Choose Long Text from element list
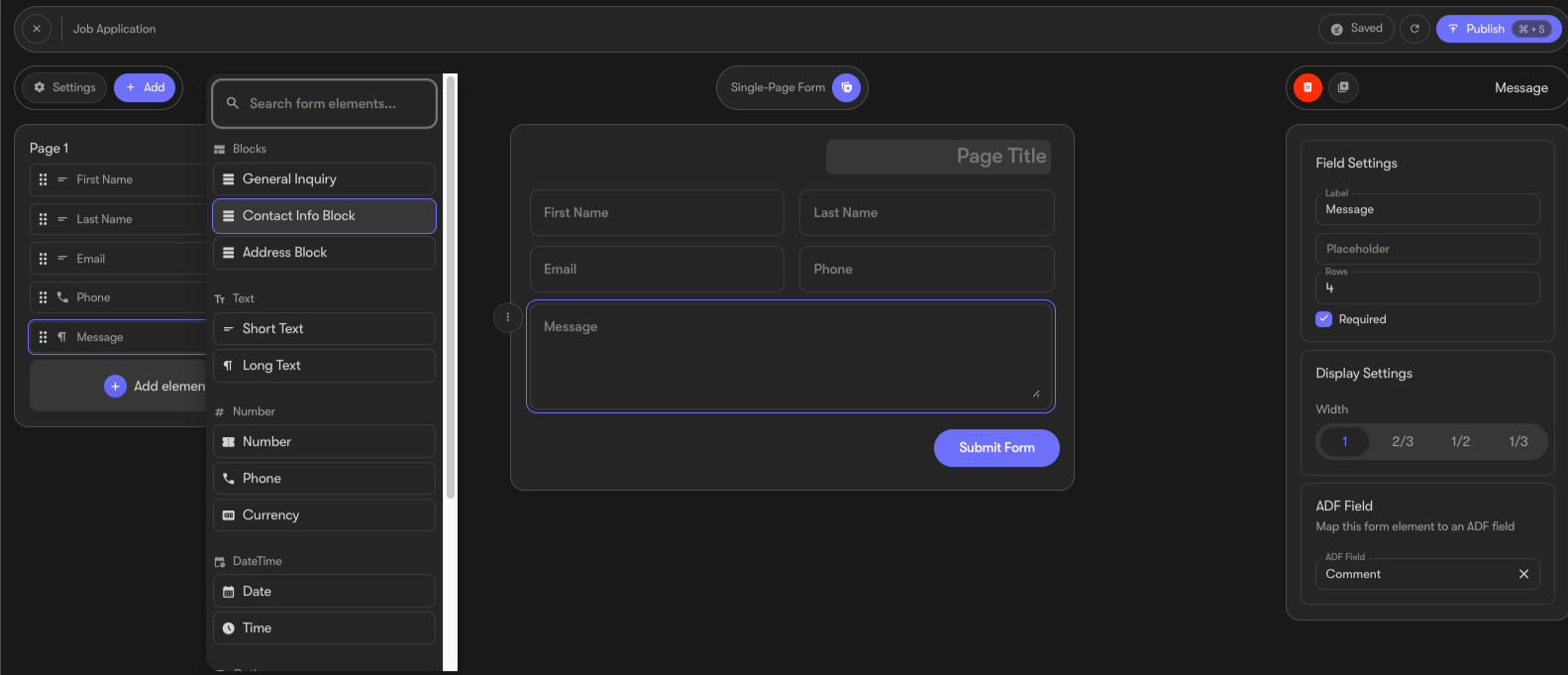 [x=324, y=366]
